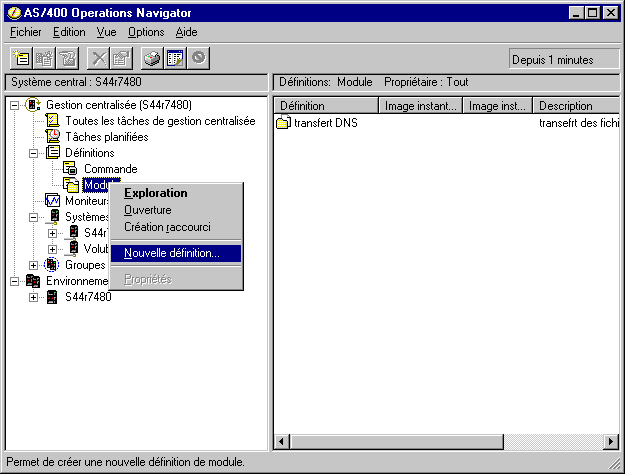This screenshot has height=474, width=625.
Task: Click the Description column header
Action: [x=576, y=106]
